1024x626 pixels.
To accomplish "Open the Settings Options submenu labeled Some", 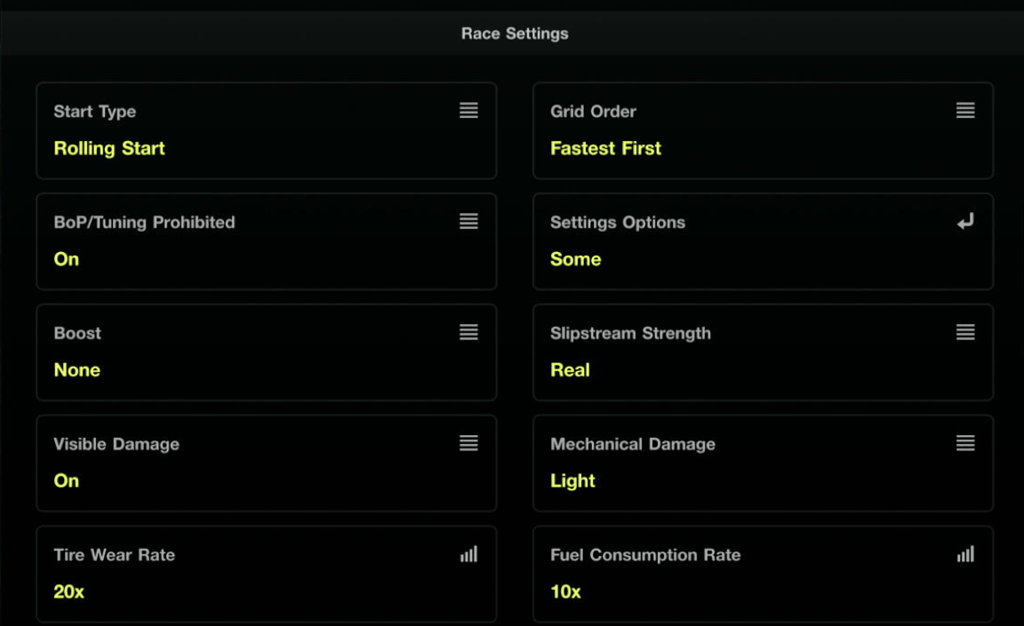I will tap(576, 259).
